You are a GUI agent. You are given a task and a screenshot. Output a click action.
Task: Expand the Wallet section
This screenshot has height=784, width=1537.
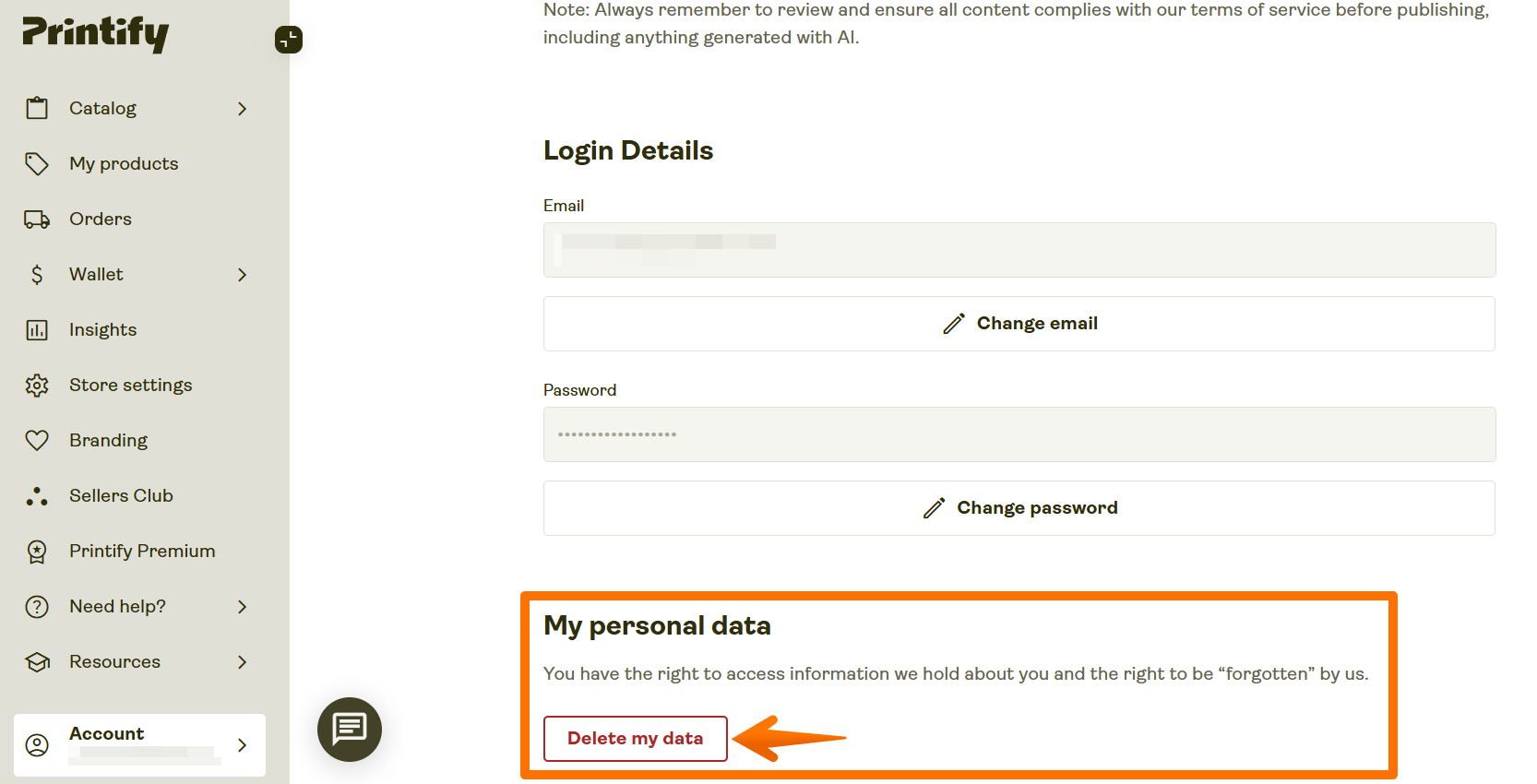tap(242, 274)
